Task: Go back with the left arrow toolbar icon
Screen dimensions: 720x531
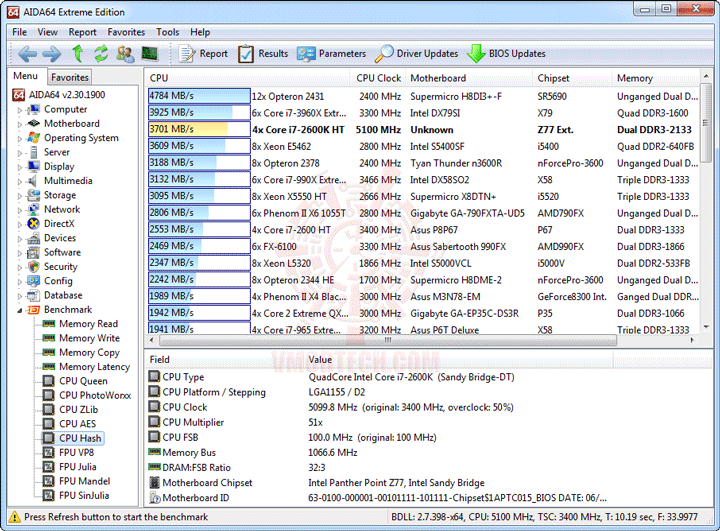Action: point(27,54)
